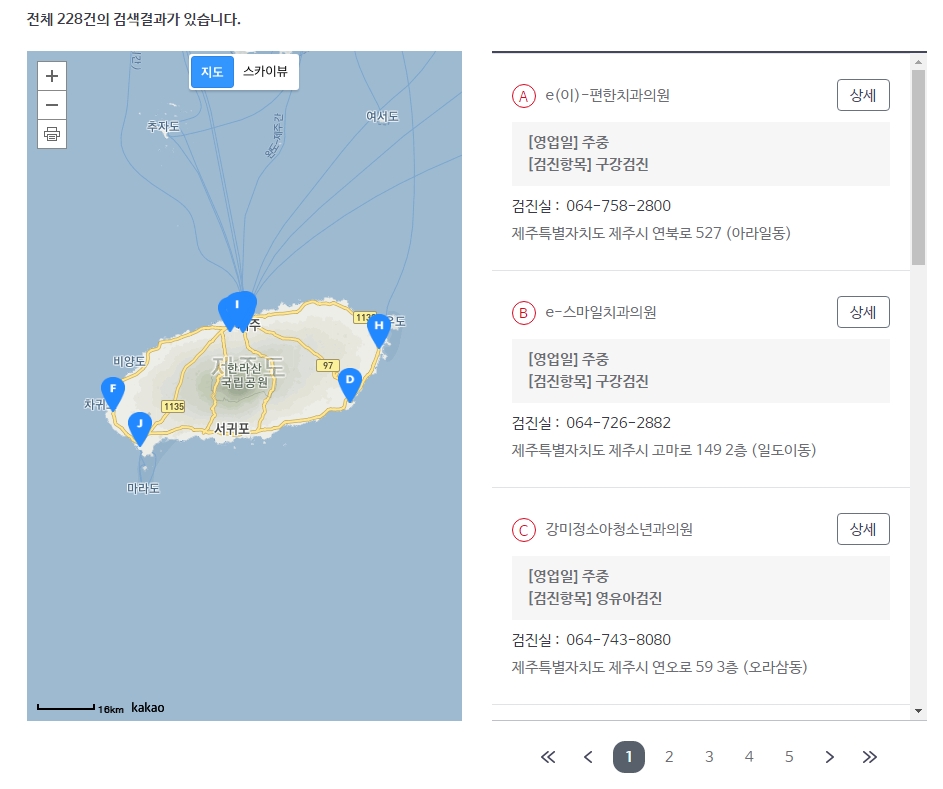Open 상세 details for e(이)-편한치과의원

point(862,95)
